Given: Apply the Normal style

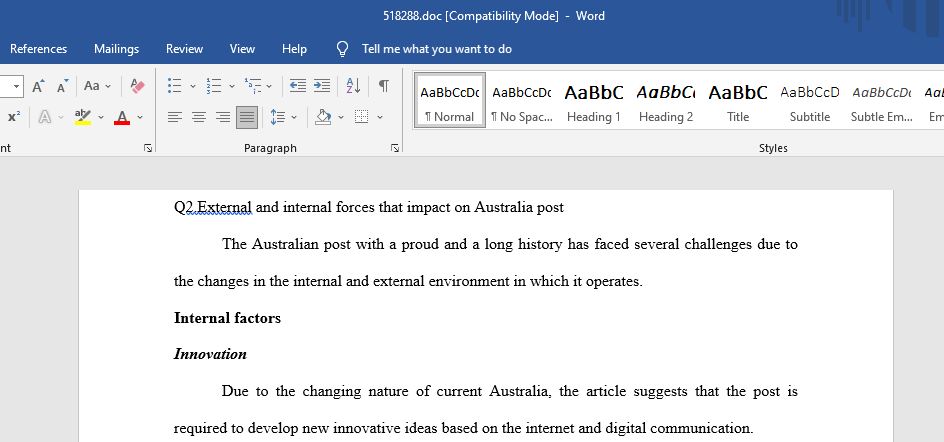Looking at the screenshot, I should [450, 101].
